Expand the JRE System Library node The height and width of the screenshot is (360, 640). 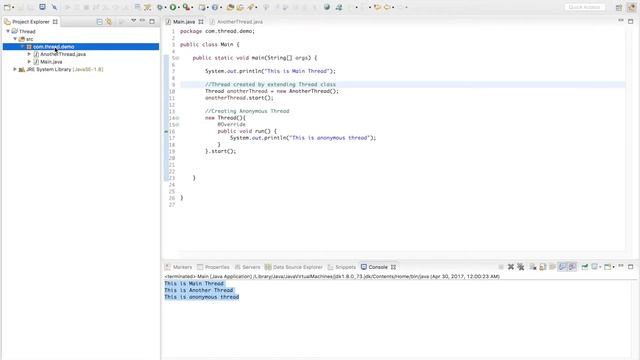tap(15, 69)
